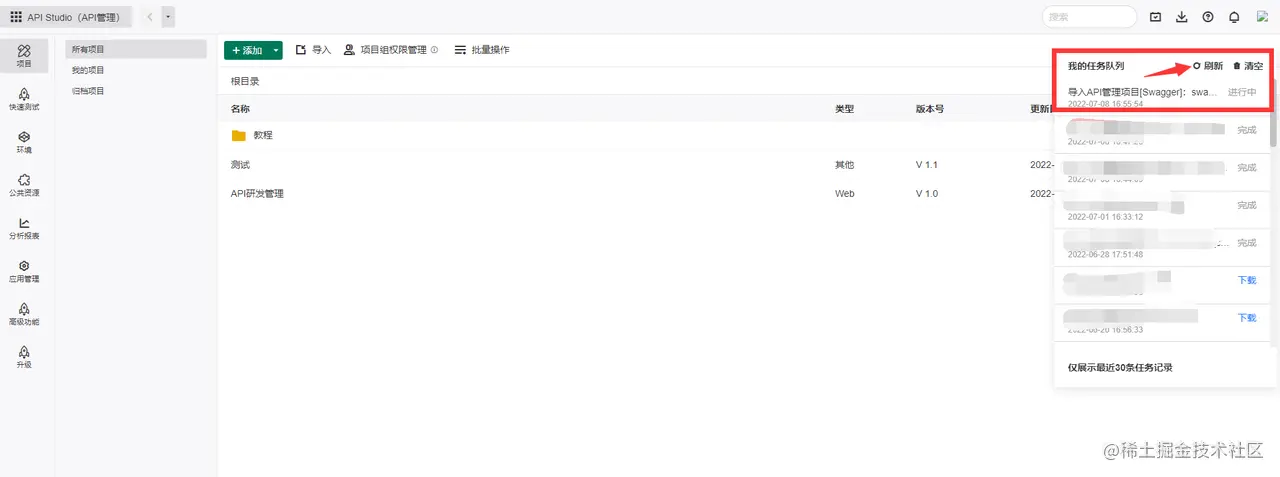Open the app grid menu icon
1280x477 pixels.
[x=16, y=17]
